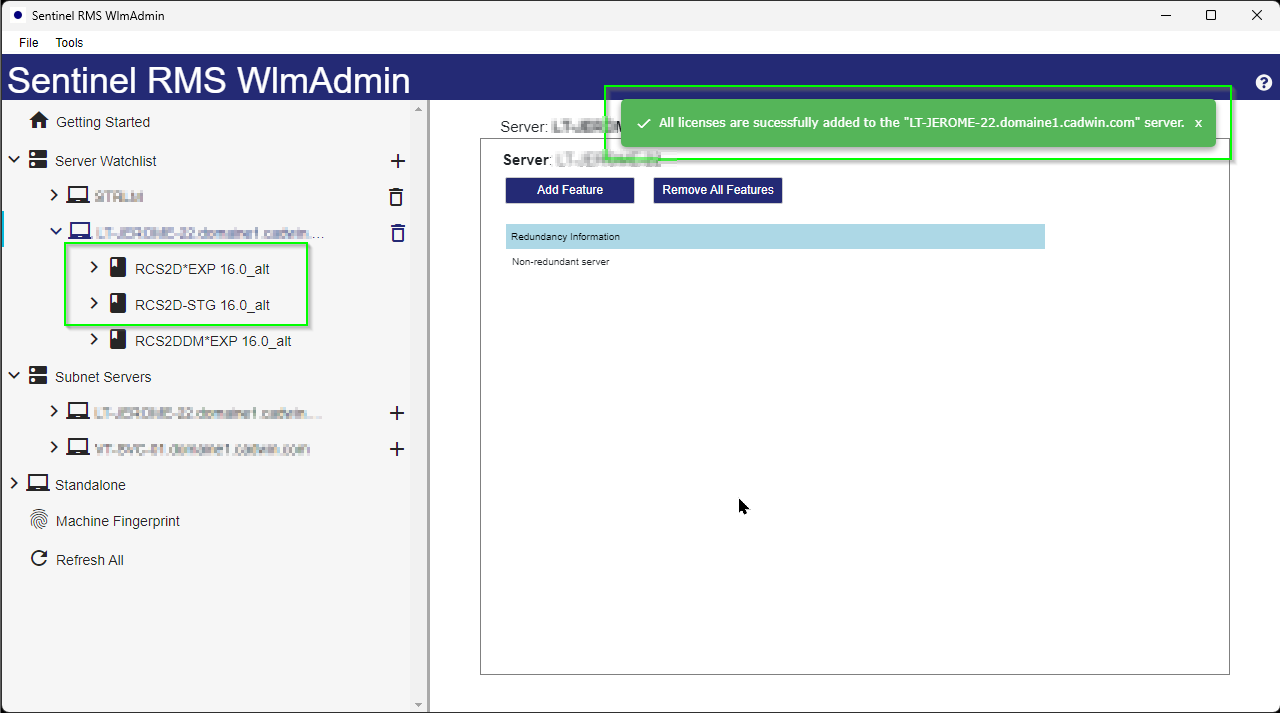Add a server to Server Watchlist with plus
The image size is (1280, 713).
(397, 161)
